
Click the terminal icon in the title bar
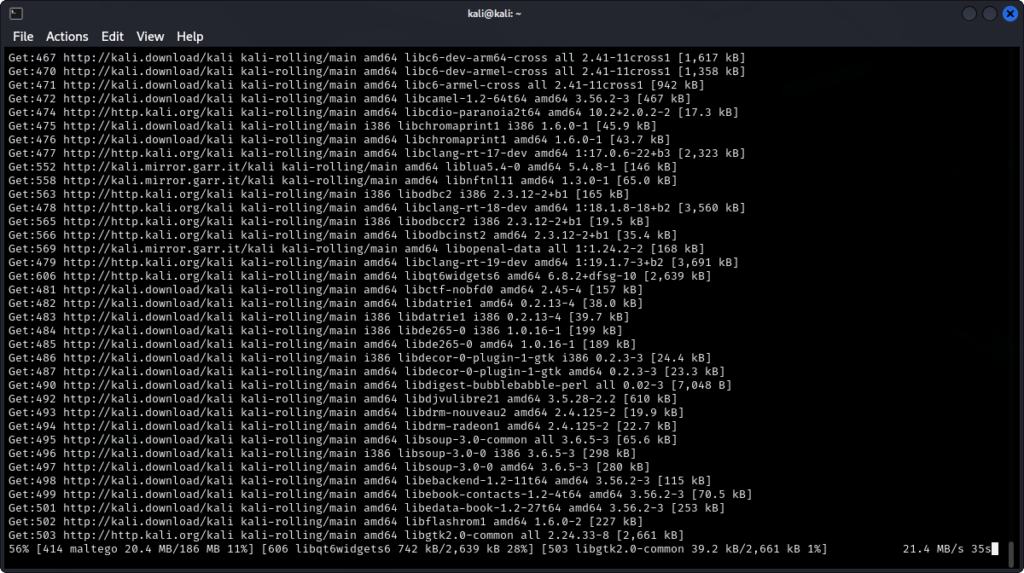[x=15, y=13]
